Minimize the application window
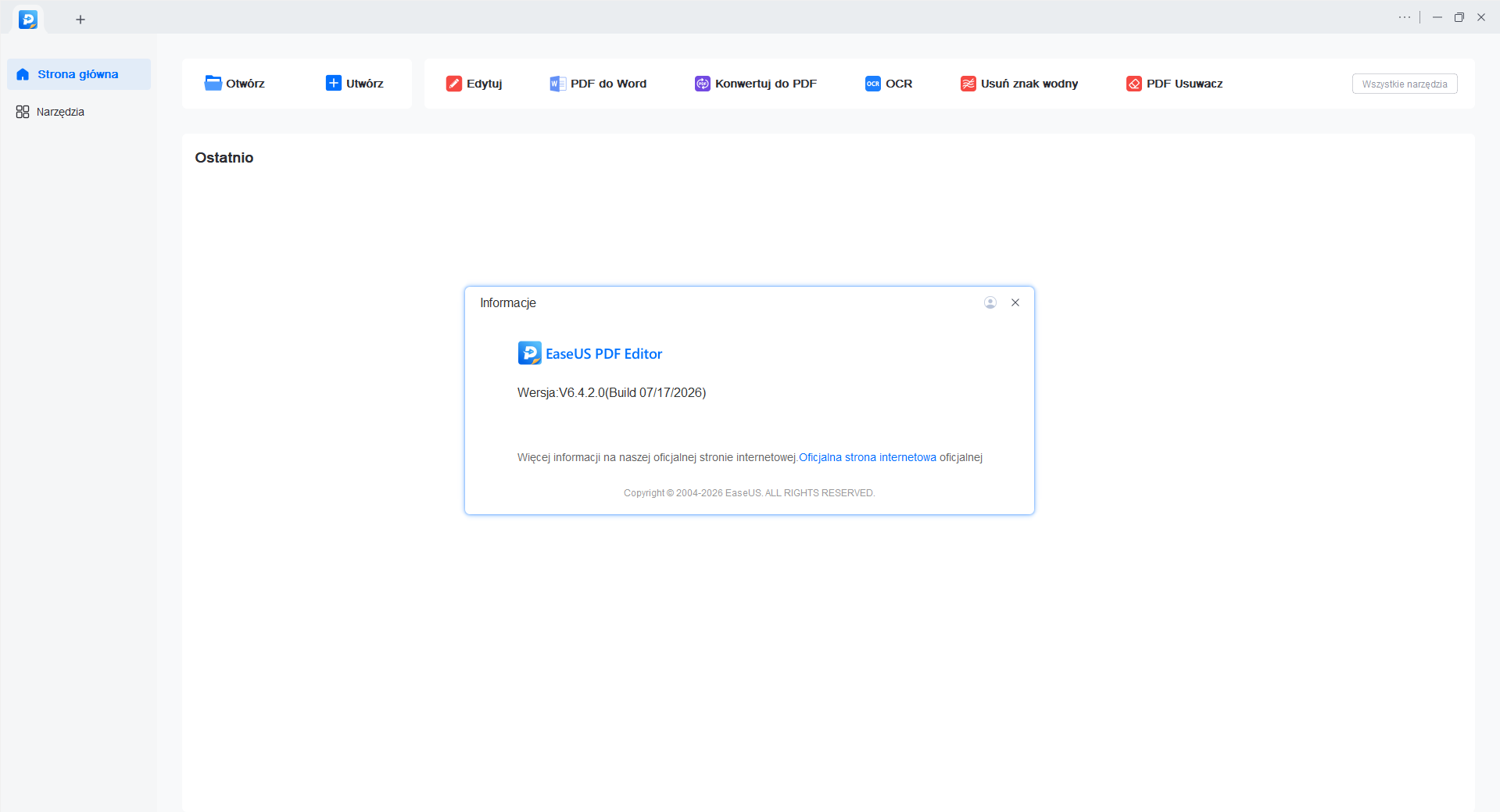This screenshot has height=812, width=1500. point(1437,17)
